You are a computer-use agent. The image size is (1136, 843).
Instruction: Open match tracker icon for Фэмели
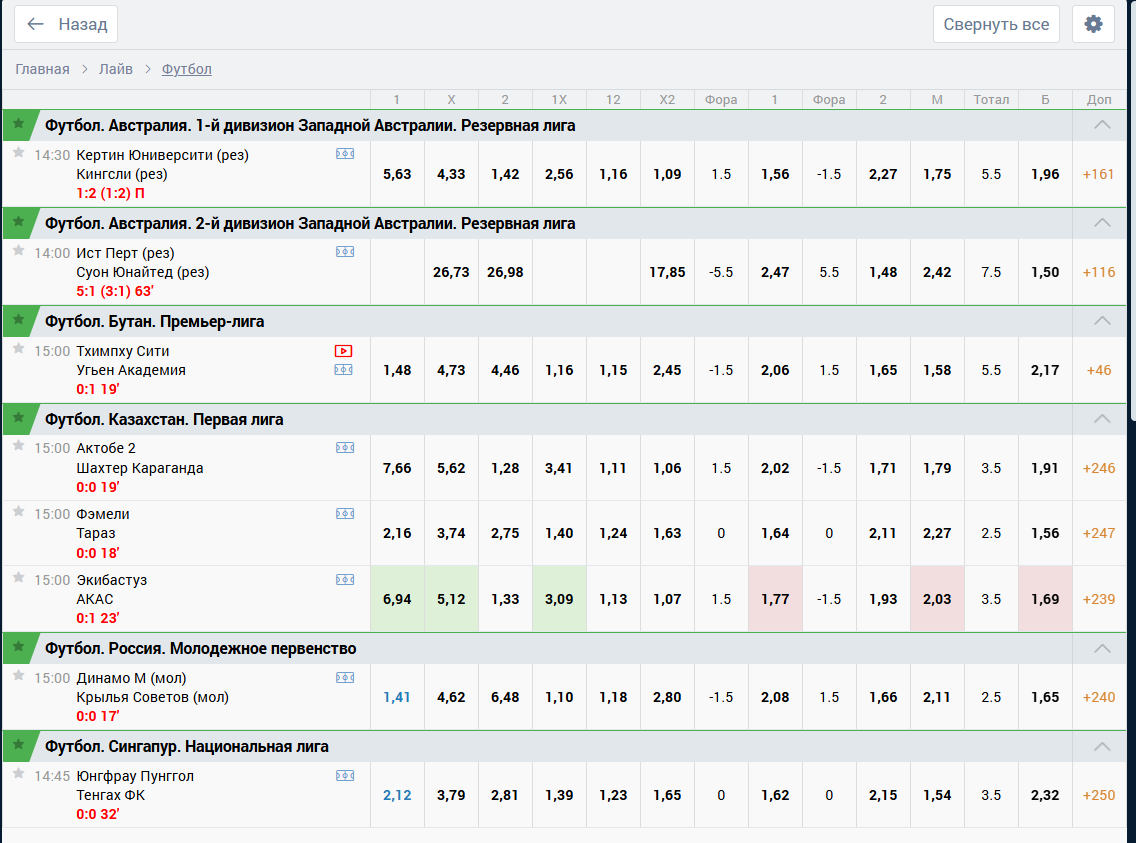(x=345, y=513)
